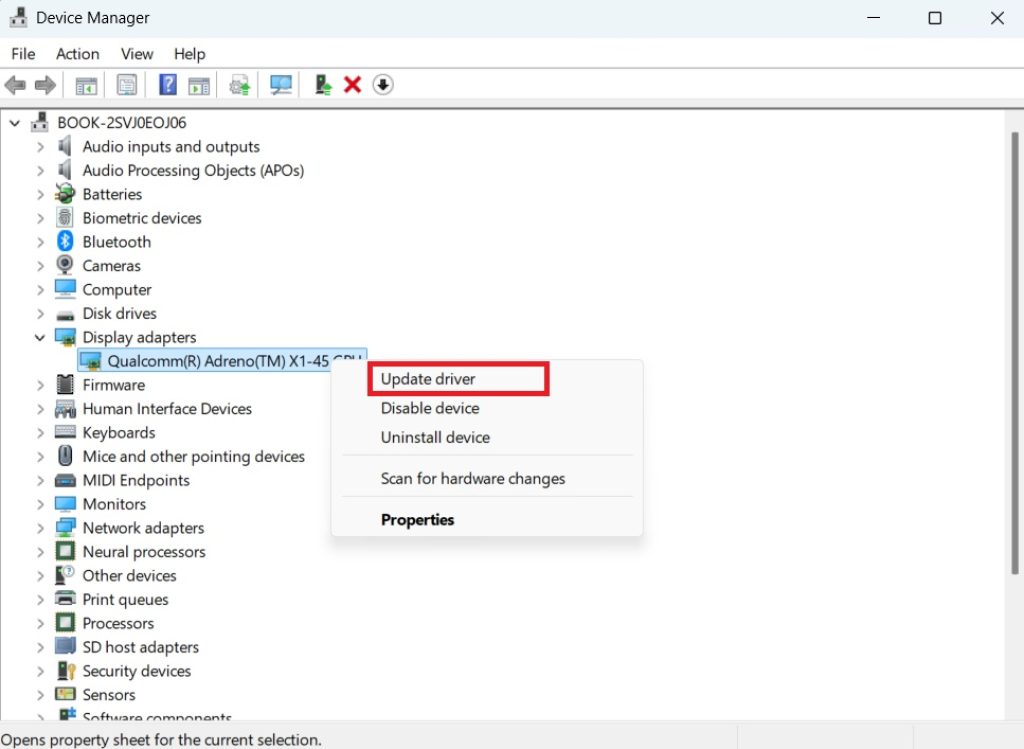Click the Firmware chip icon
The width and height of the screenshot is (1024, 749).
point(65,385)
